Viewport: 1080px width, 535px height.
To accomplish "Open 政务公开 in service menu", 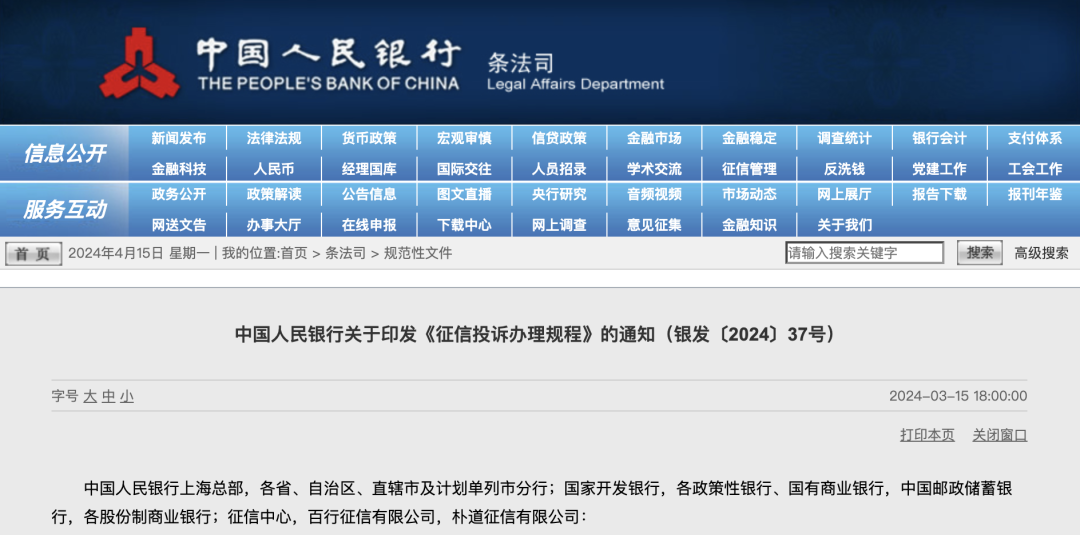I will pyautogui.click(x=178, y=194).
